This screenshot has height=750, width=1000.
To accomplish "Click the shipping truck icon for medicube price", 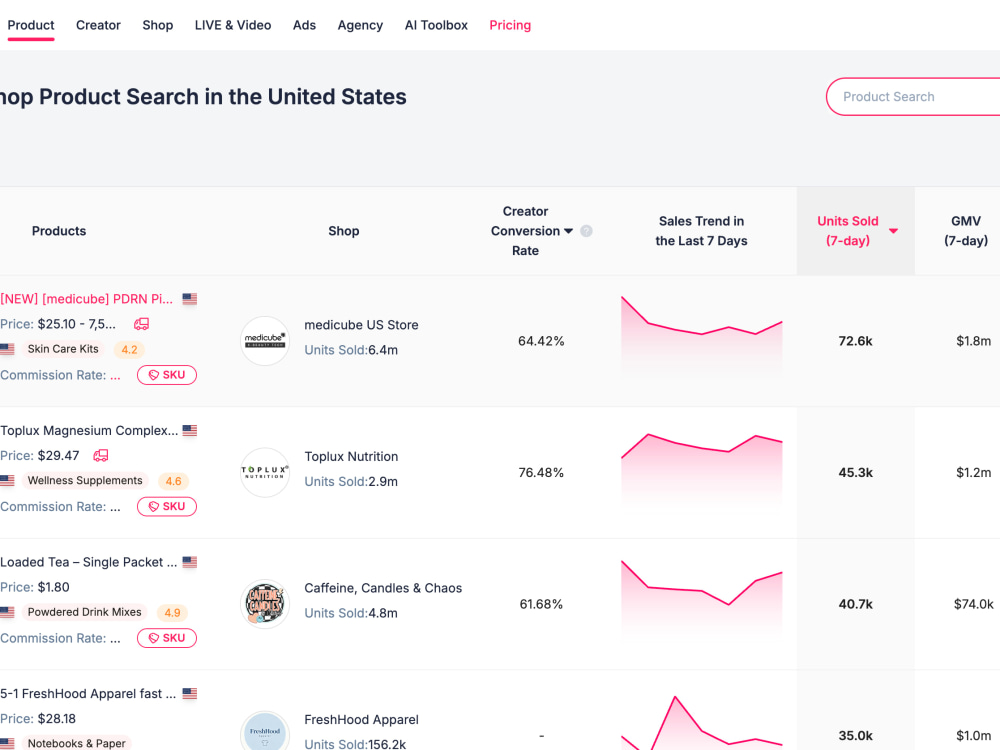I will tap(142, 324).
